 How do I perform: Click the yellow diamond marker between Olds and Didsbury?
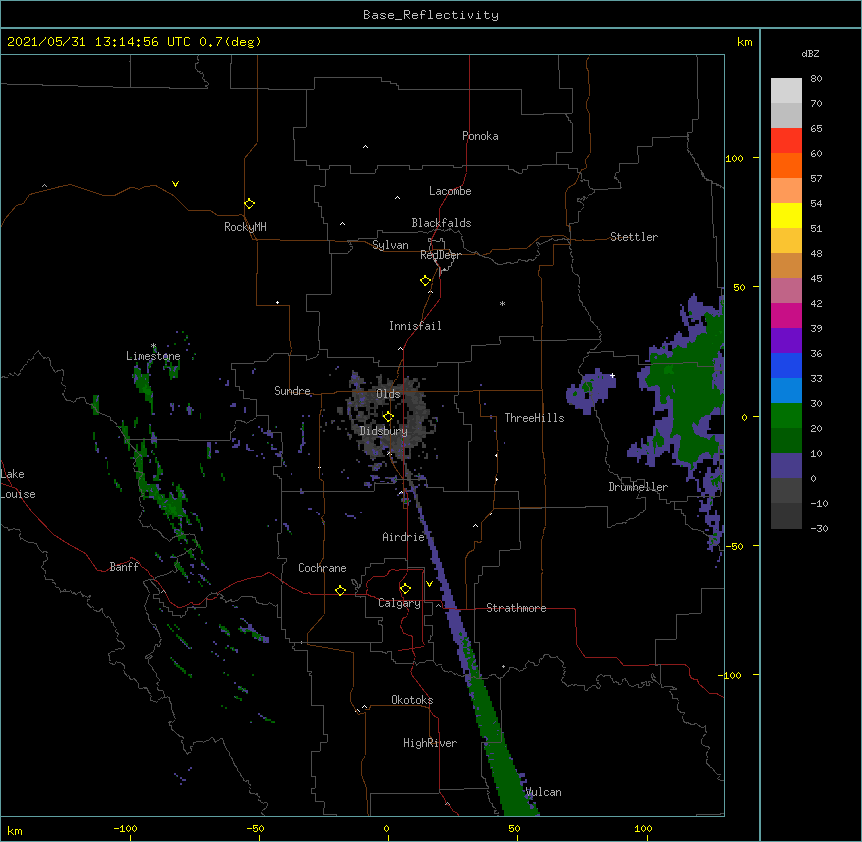tap(388, 416)
